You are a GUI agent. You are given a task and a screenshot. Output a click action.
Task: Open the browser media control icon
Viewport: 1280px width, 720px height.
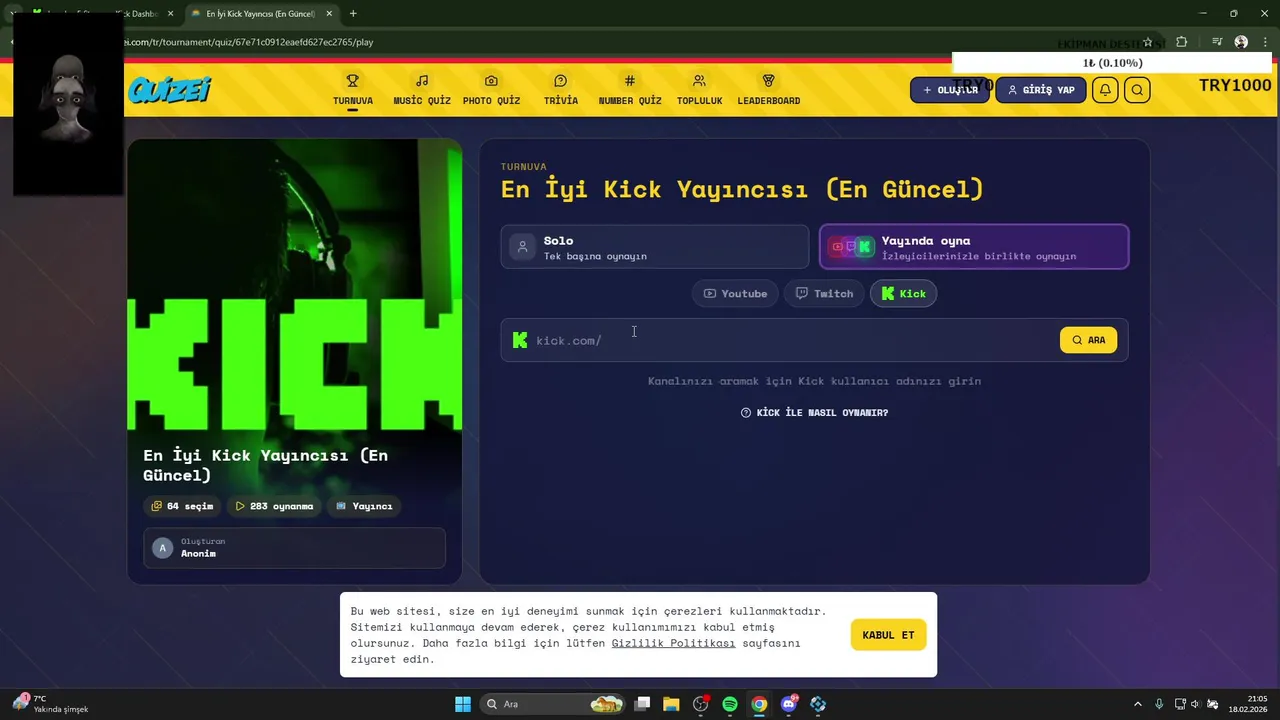(x=1217, y=42)
